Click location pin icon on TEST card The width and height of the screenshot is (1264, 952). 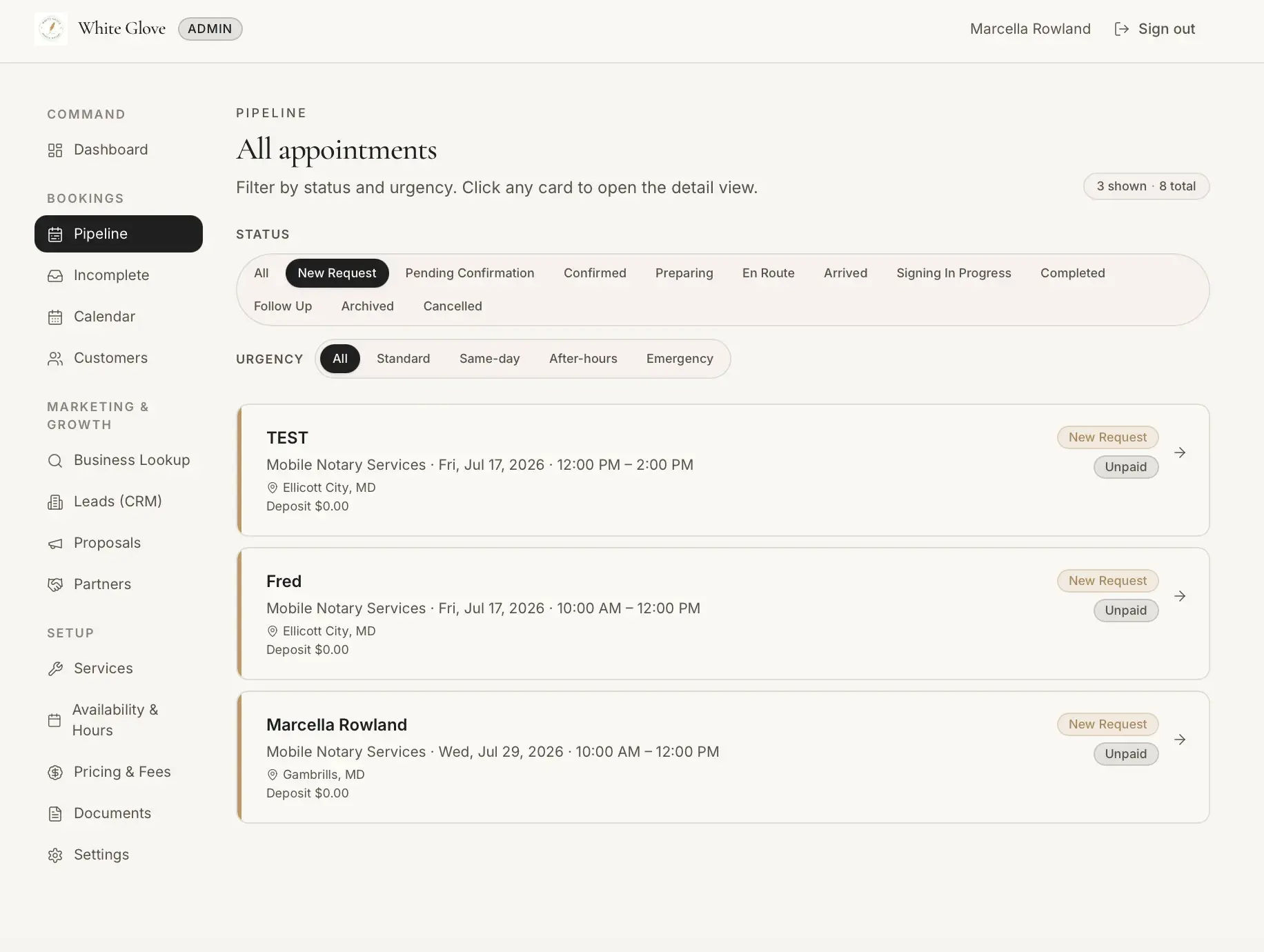[x=273, y=488]
